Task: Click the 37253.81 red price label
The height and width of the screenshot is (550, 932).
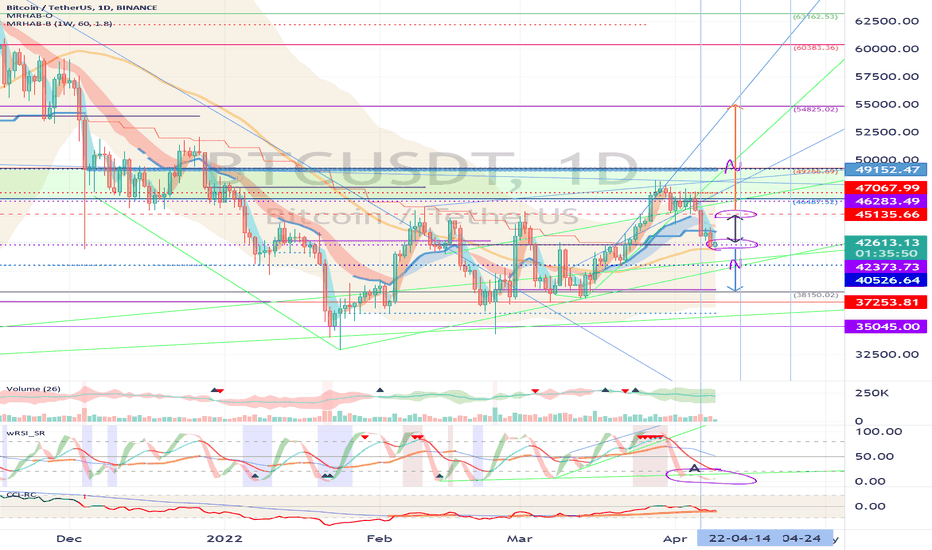Action: (x=887, y=303)
